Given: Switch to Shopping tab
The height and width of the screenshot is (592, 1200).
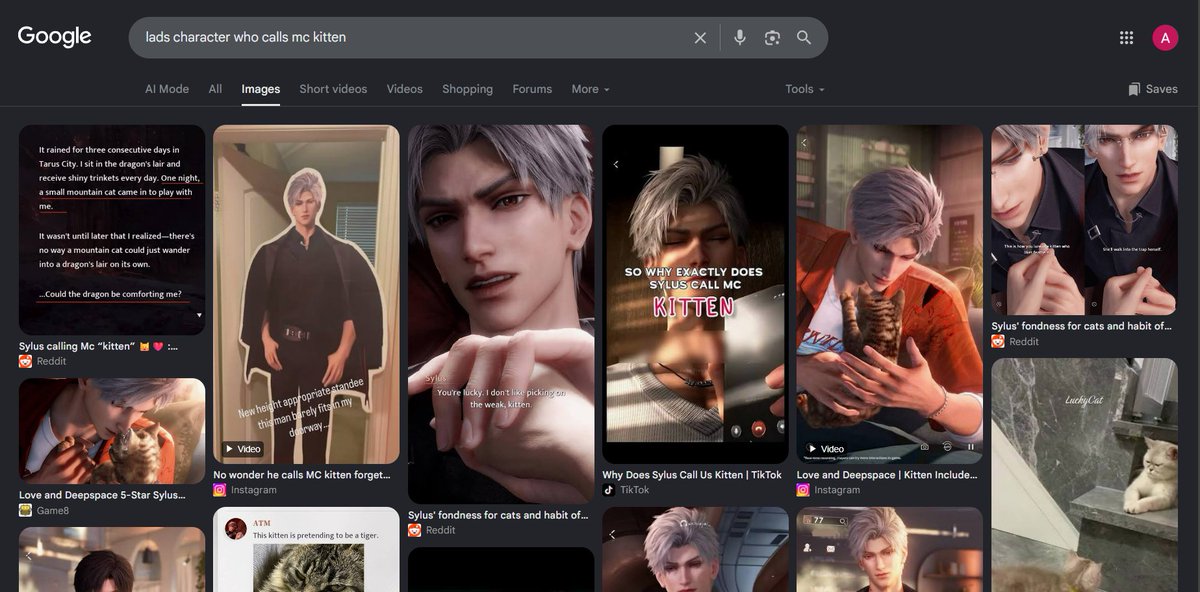Looking at the screenshot, I should click(x=467, y=89).
